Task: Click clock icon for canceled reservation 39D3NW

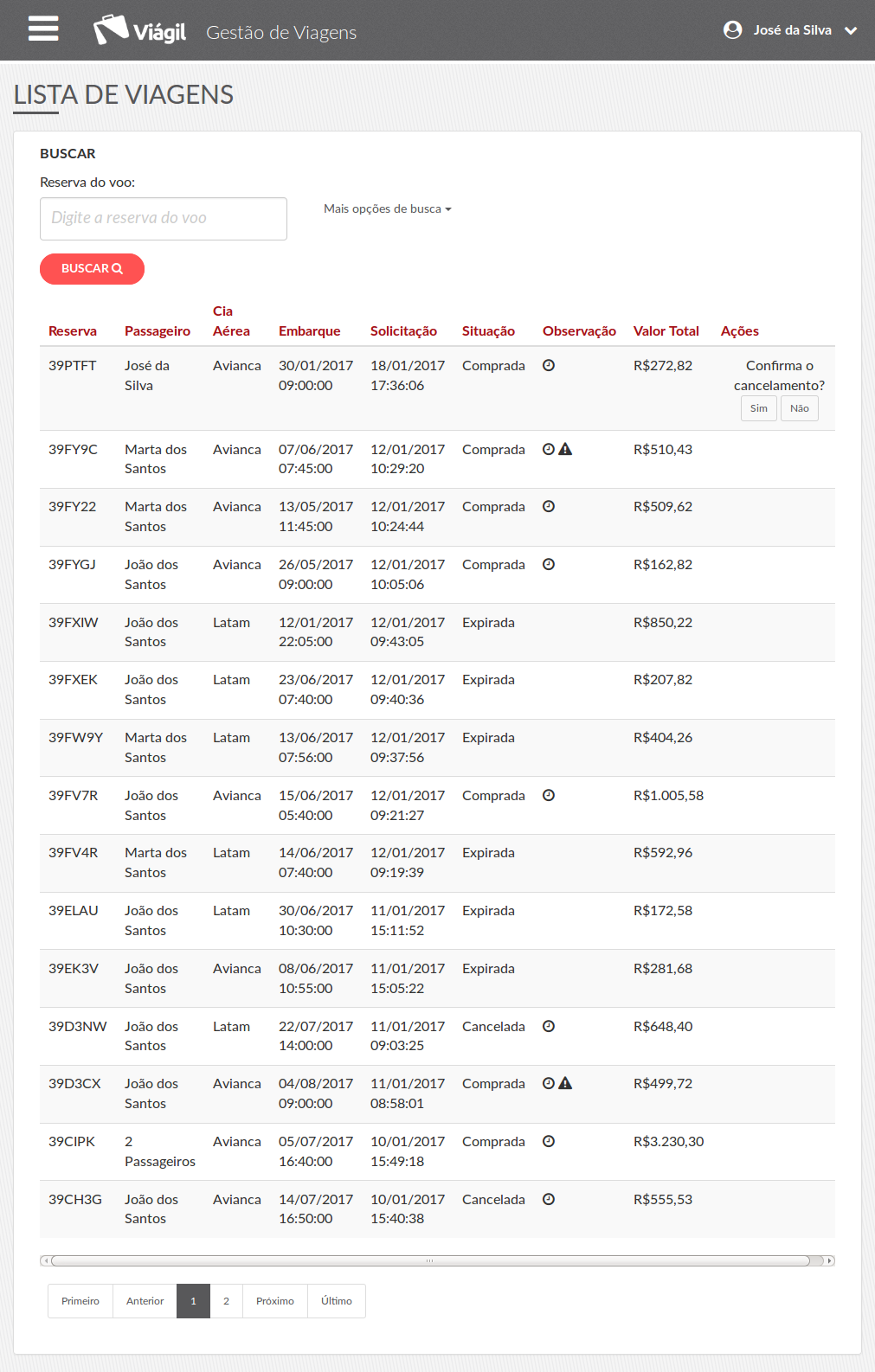Action: pos(549,1027)
